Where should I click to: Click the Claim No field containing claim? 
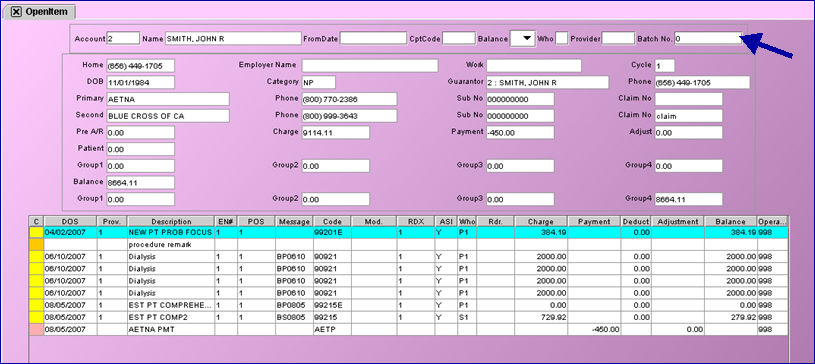click(x=689, y=115)
